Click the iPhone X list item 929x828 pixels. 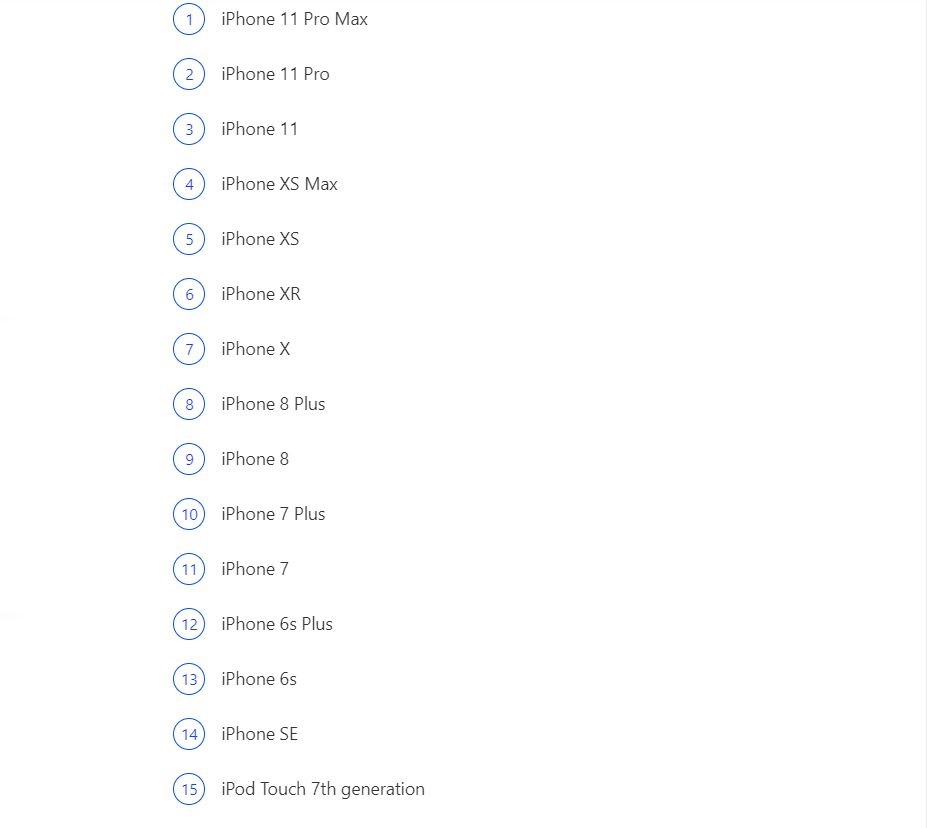tap(255, 349)
